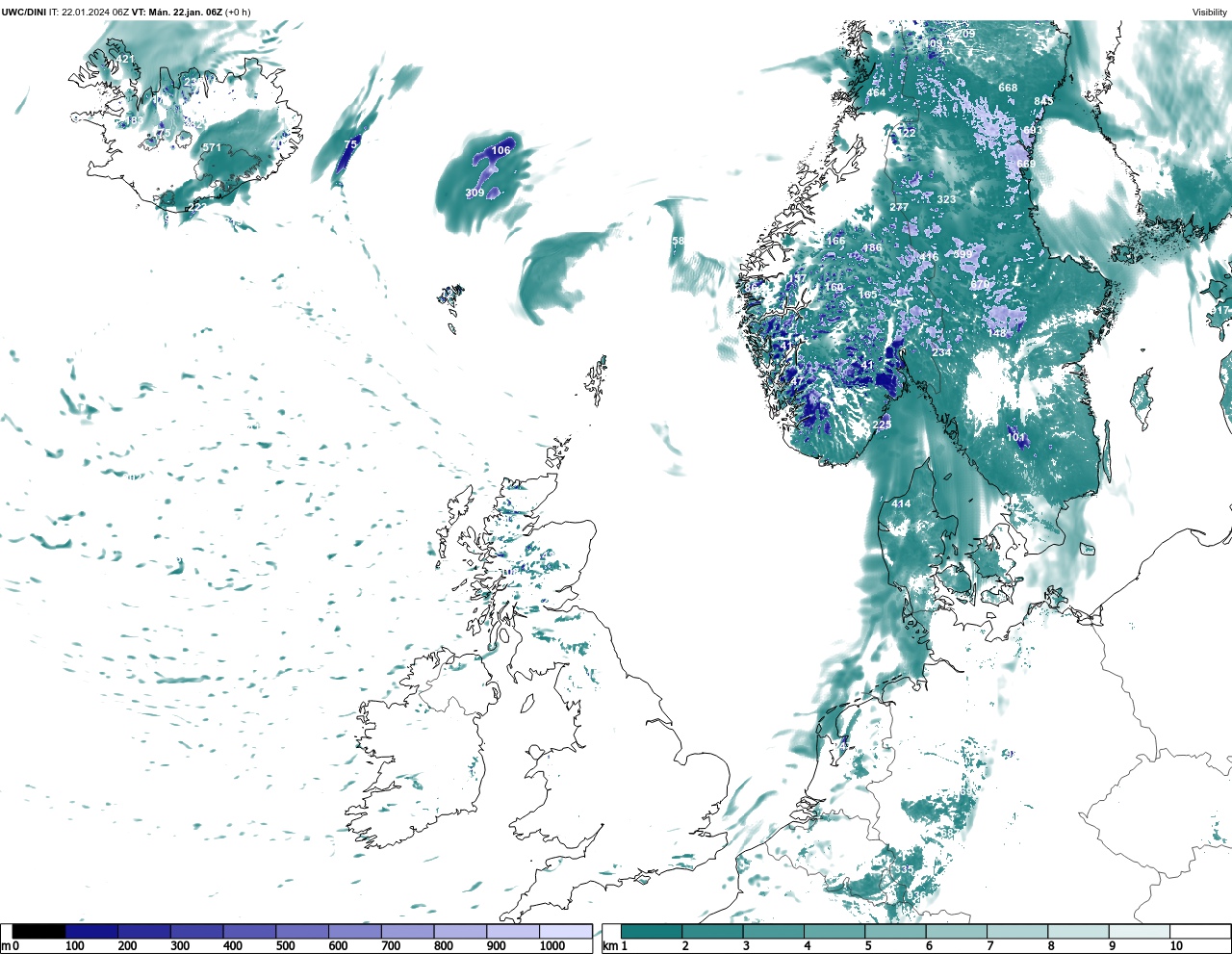Image resolution: width=1232 pixels, height=954 pixels.
Task: Click the 300–400 m legend swatch
Action: [196, 932]
